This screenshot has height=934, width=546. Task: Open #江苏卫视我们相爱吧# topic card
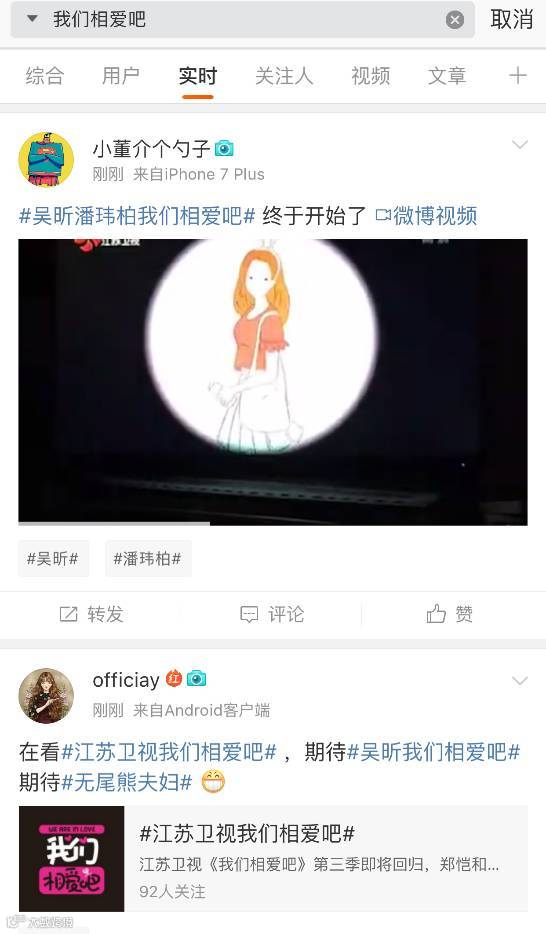tap(273, 858)
